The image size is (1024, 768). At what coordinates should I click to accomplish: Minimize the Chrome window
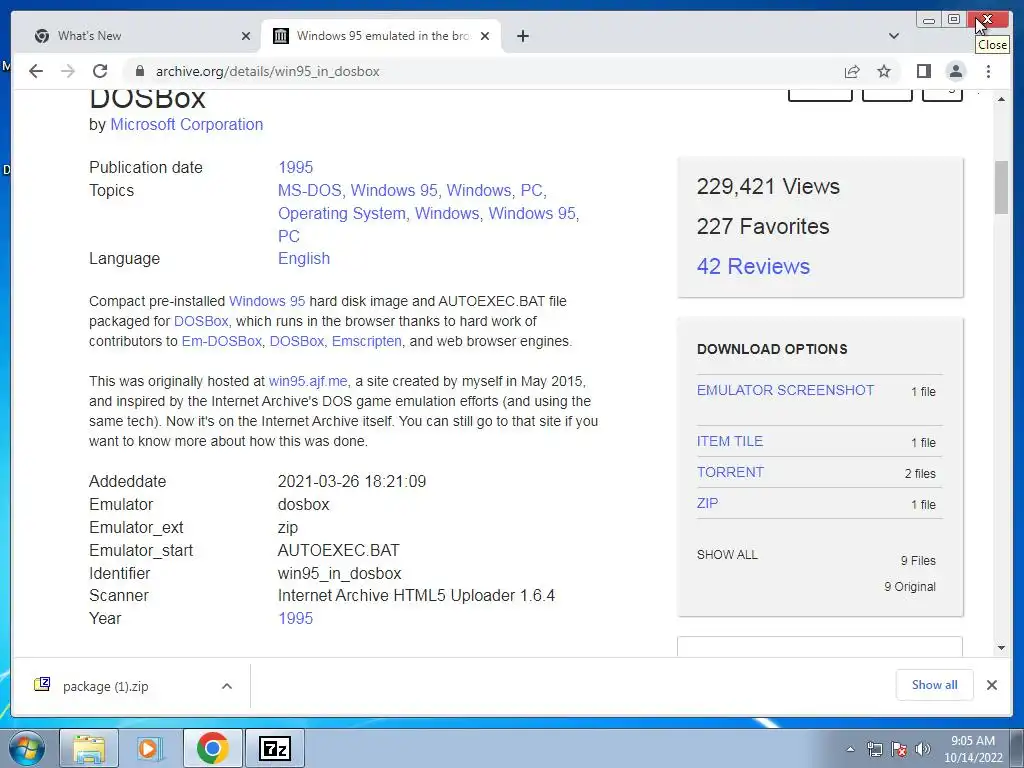click(929, 20)
